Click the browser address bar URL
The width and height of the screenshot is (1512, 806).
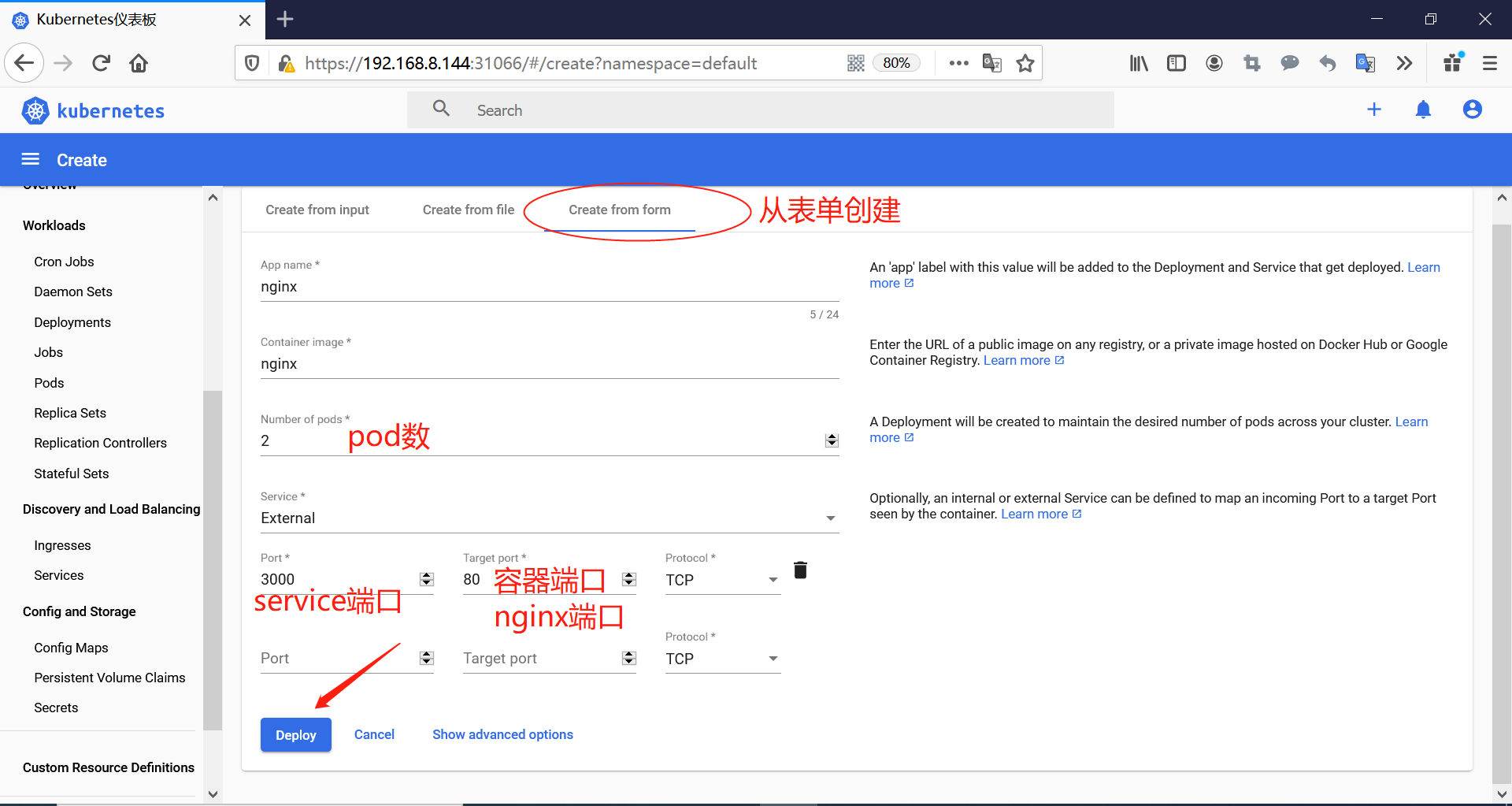point(531,63)
